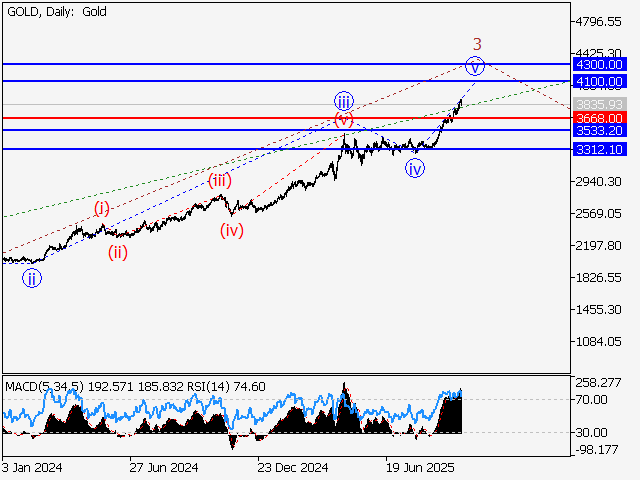Image resolution: width=640 pixels, height=480 pixels.
Task: Select the 4100.00 price level tag
Action: pyautogui.click(x=600, y=81)
